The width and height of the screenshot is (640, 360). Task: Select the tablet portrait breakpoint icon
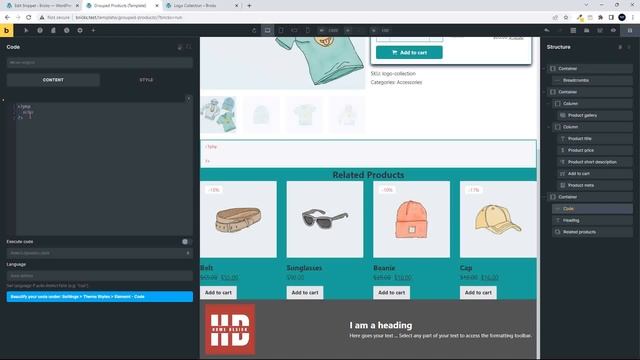pyautogui.click(x=281, y=30)
